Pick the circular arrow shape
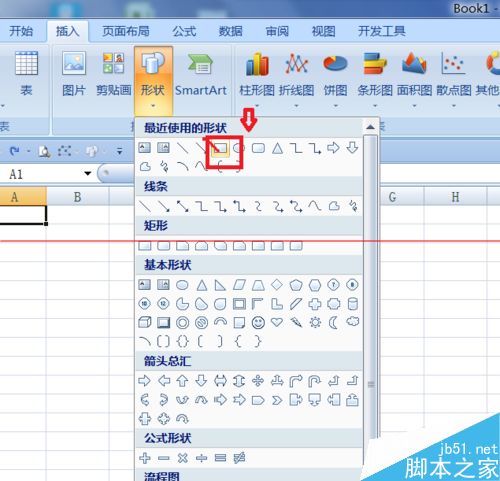This screenshot has width=500, height=481. (182, 418)
